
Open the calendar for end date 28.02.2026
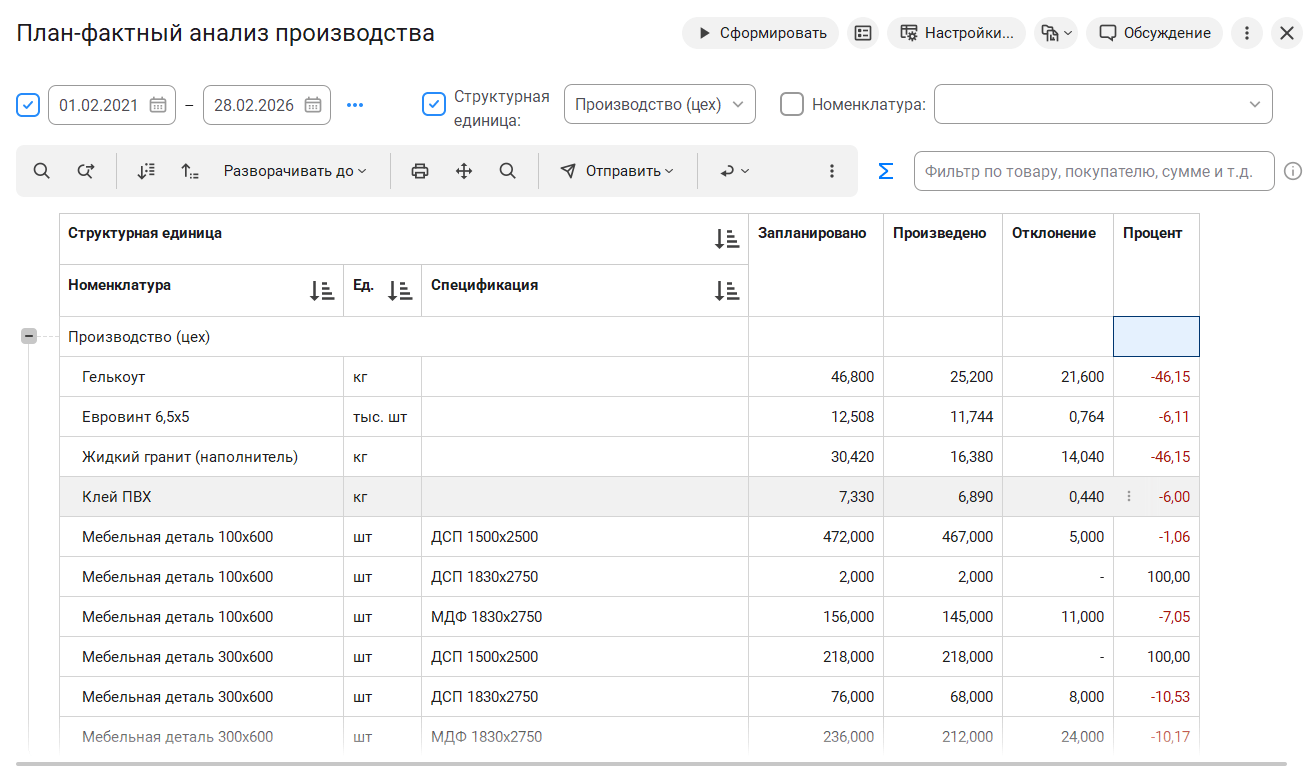pos(312,105)
